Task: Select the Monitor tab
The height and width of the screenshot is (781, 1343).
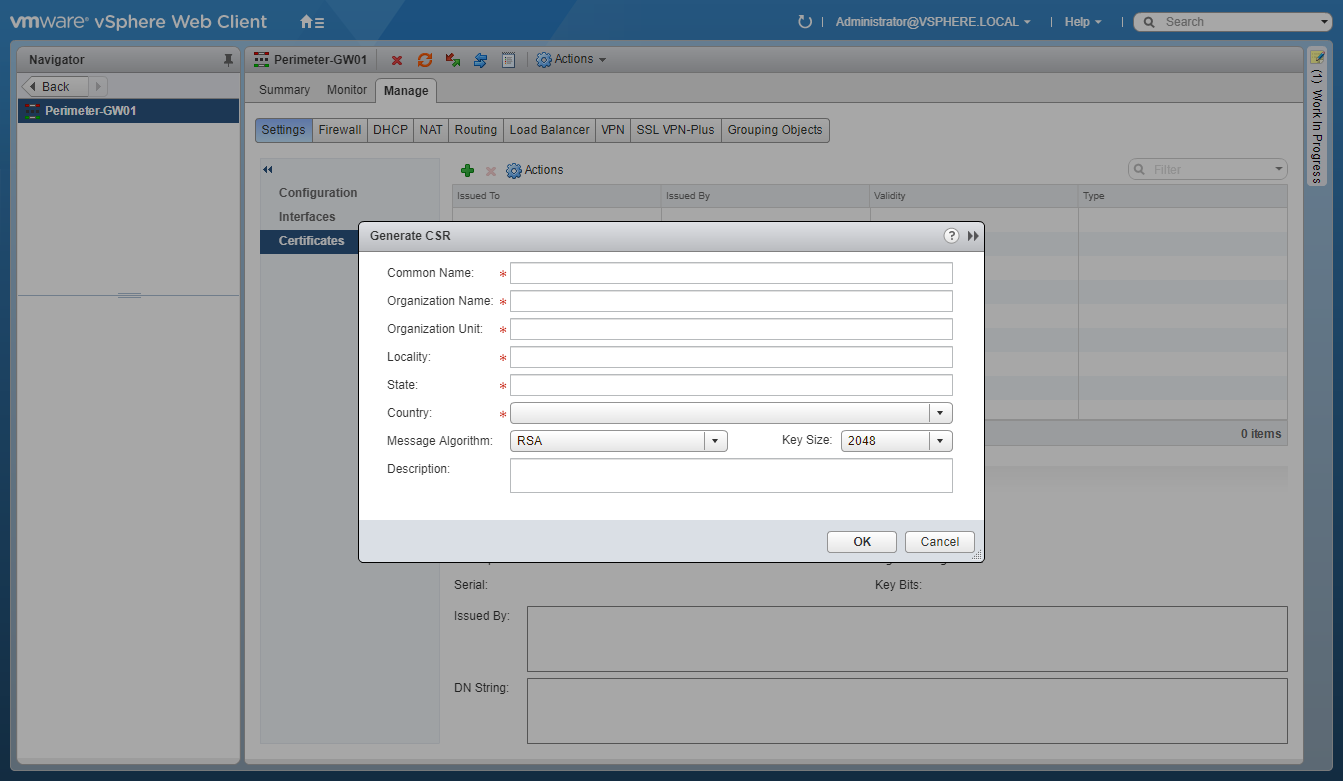Action: 347,90
